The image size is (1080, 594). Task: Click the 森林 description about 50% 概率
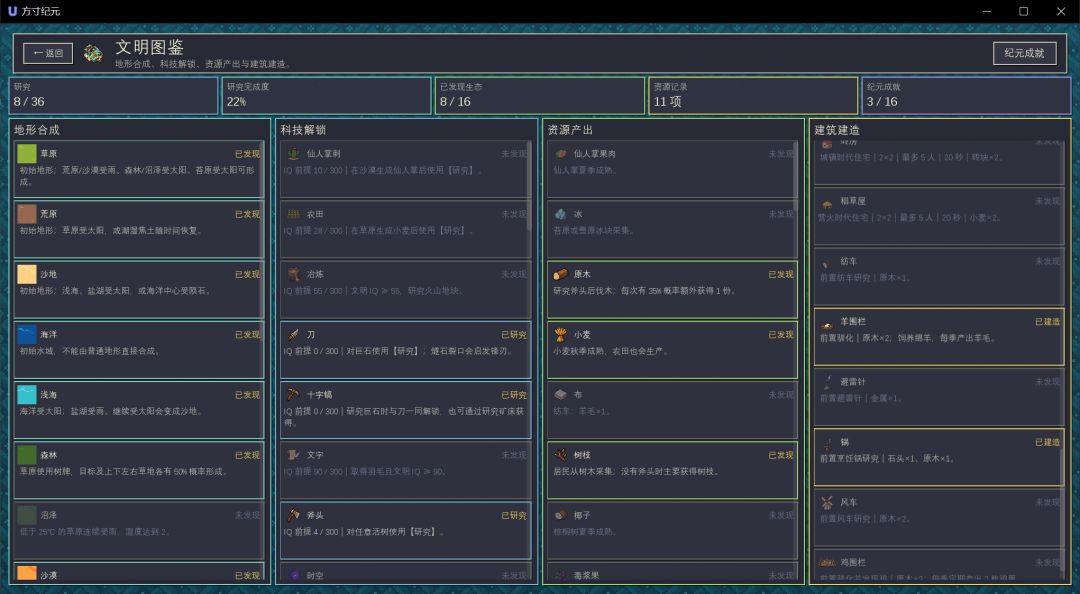point(123,471)
